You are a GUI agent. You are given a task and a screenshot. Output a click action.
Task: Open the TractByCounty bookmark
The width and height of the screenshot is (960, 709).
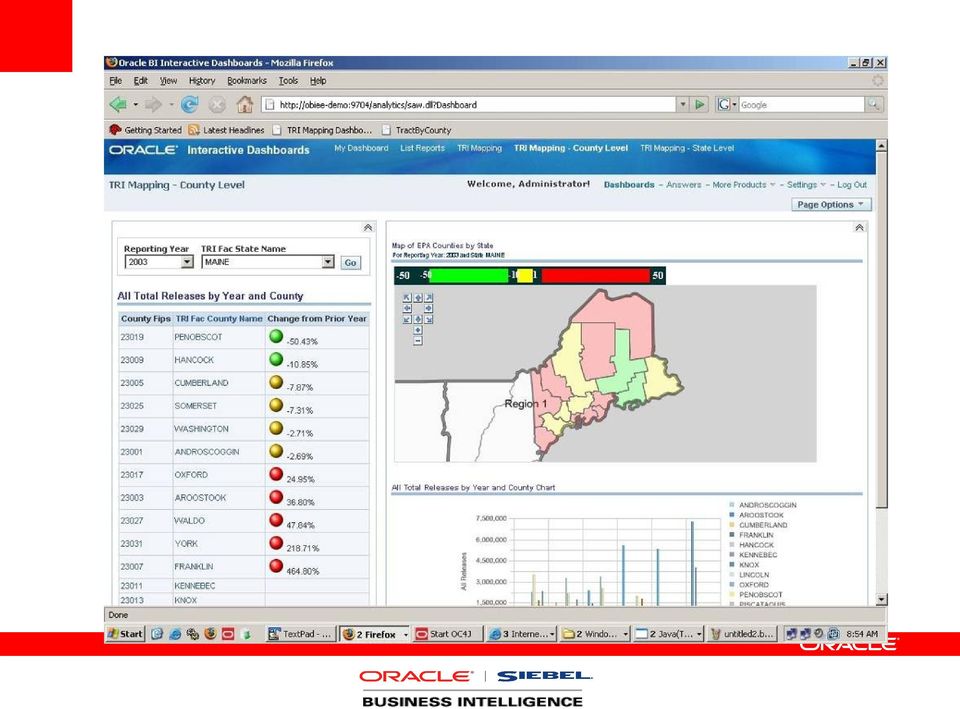416,130
